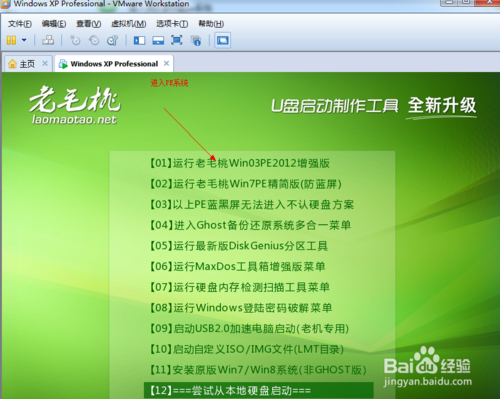The image size is (500, 399).
Task: Click the laomaotao.net logo text
Action: pyautogui.click(x=74, y=119)
